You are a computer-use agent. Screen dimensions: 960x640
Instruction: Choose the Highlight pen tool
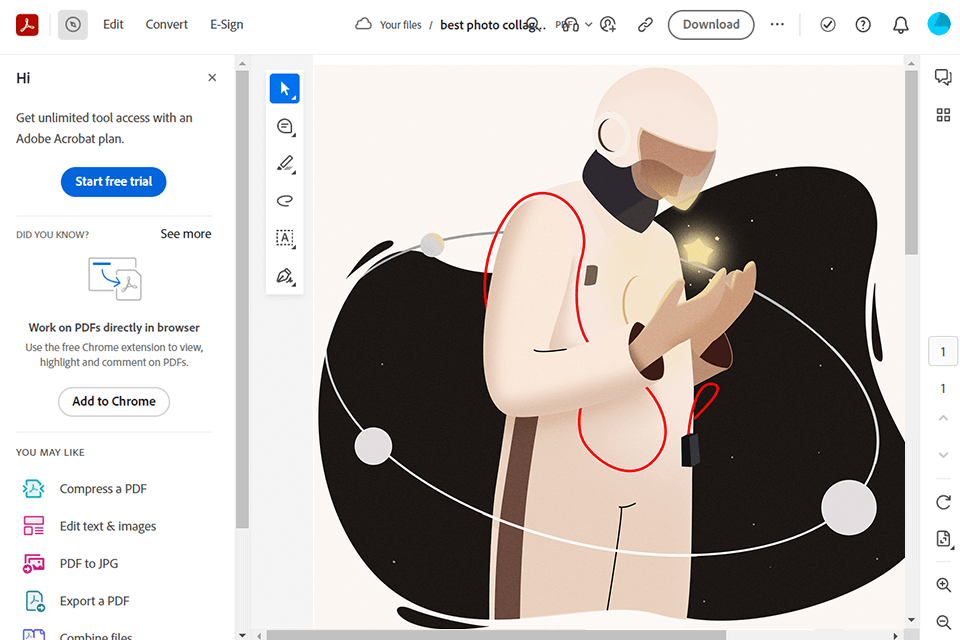tap(285, 164)
